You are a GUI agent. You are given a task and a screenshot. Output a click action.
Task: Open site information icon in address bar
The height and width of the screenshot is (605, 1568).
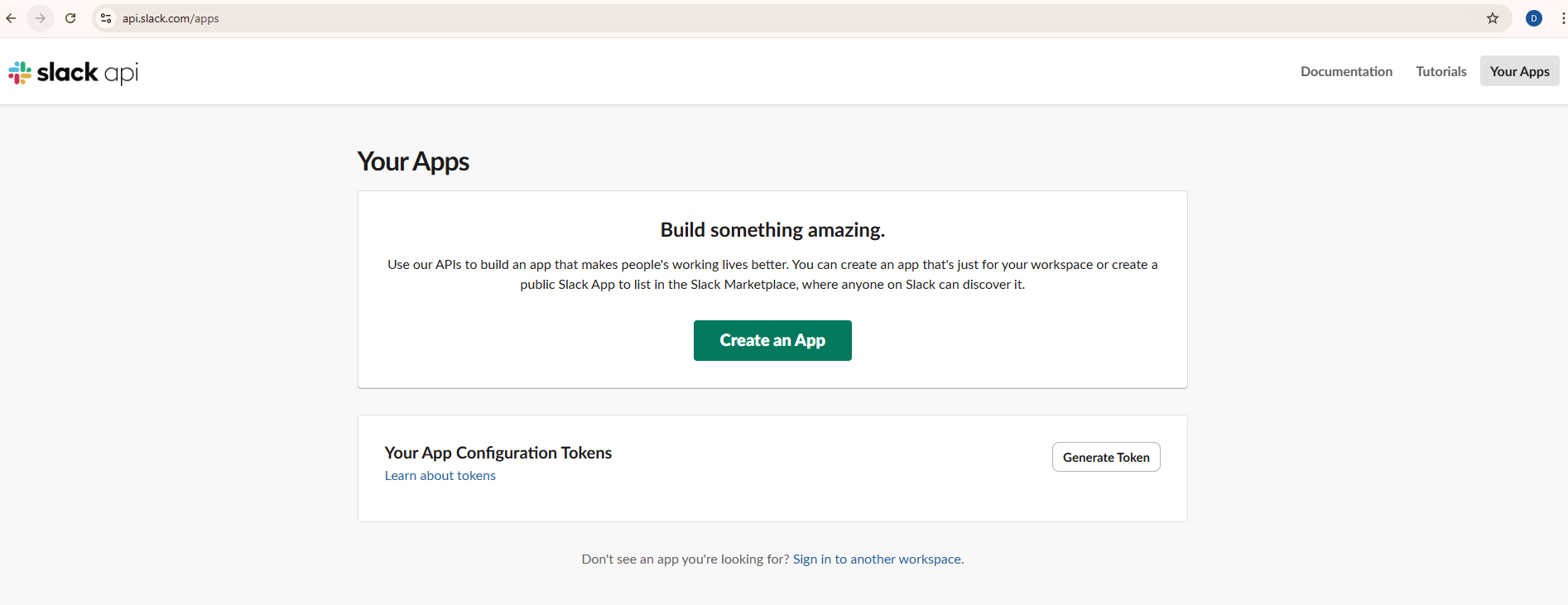click(x=106, y=18)
